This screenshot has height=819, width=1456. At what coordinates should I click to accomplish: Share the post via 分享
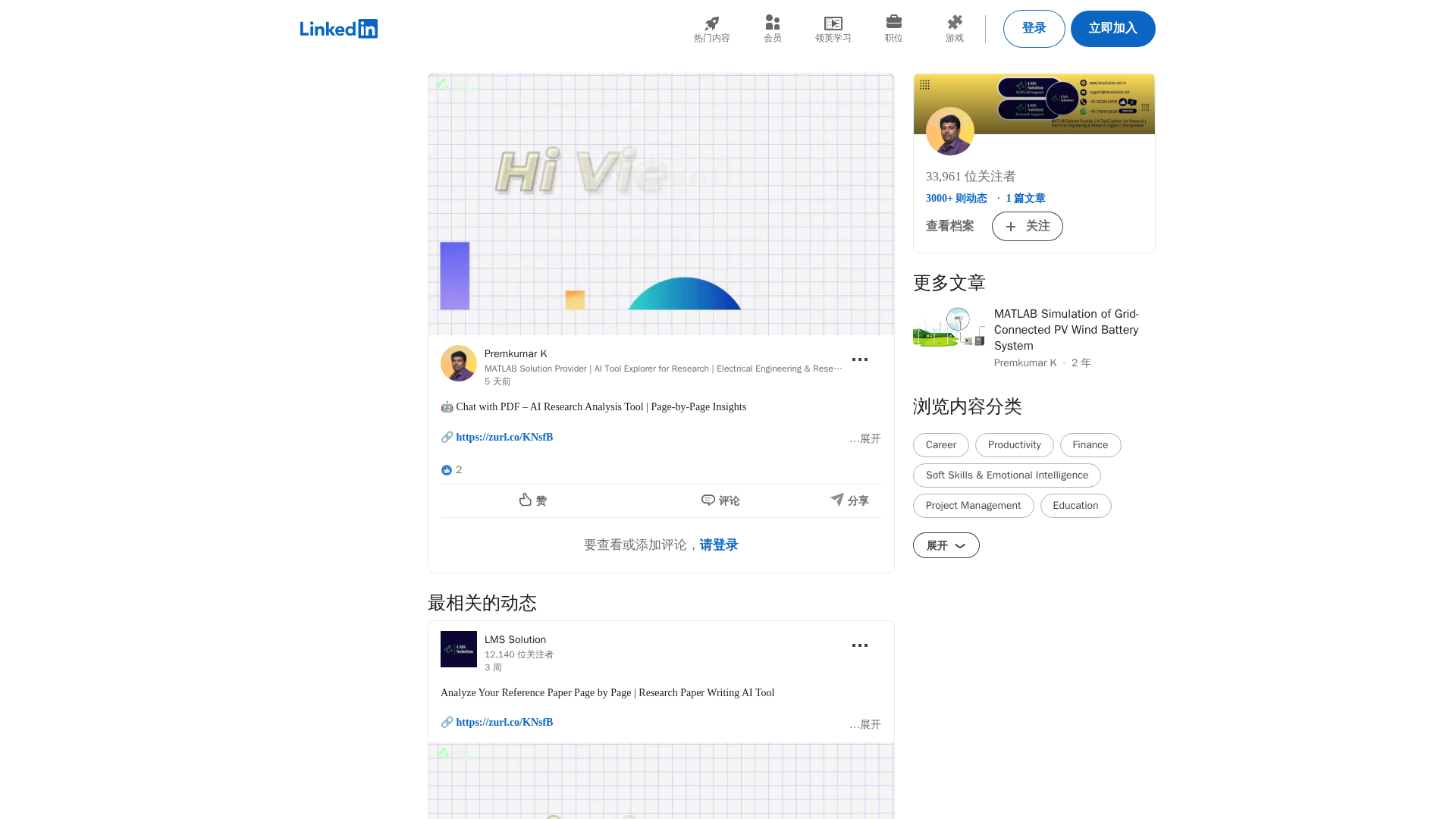[x=849, y=500]
